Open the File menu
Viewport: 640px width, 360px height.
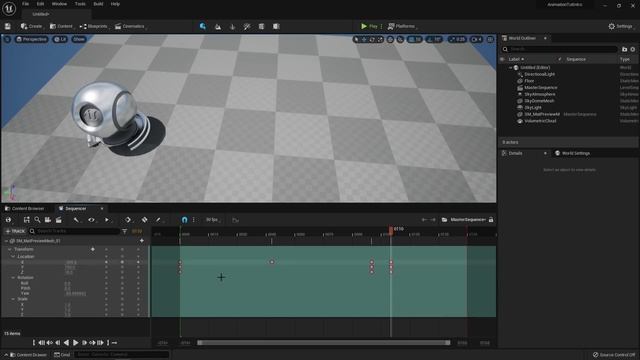tap(25, 4)
